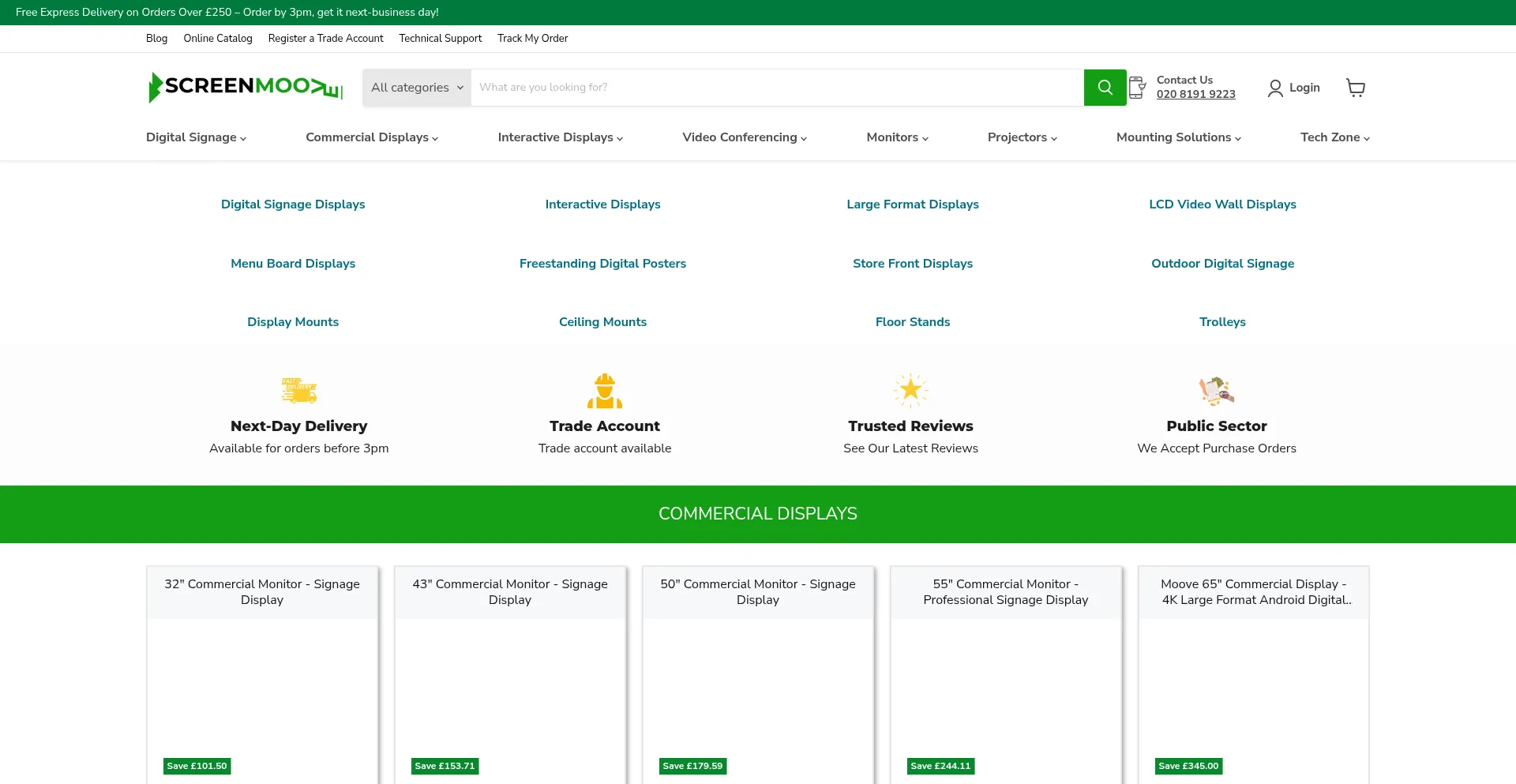
Task: Click the Trusted Reviews star icon
Action: [x=910, y=390]
